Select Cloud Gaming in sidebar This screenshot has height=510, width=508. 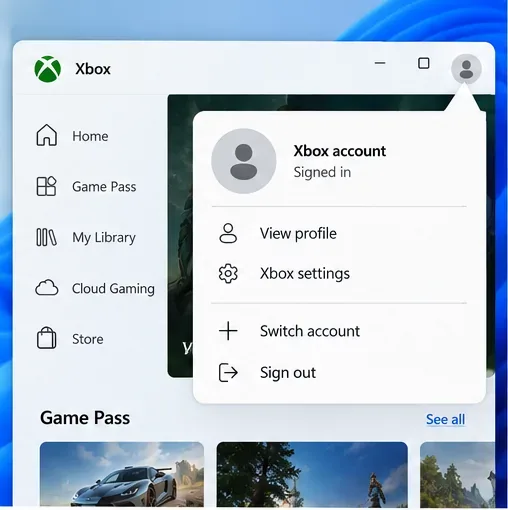coord(95,288)
